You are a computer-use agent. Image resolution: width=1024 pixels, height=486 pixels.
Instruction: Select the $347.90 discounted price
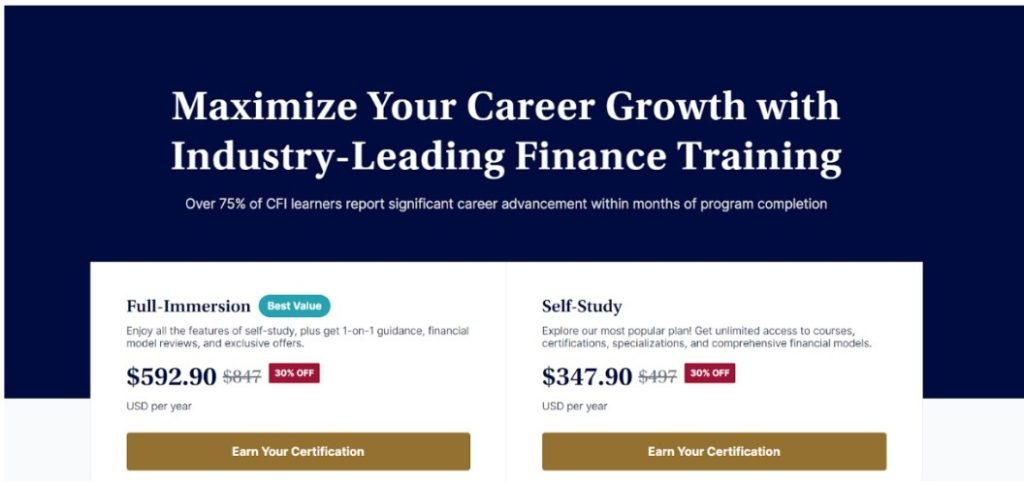(x=586, y=376)
